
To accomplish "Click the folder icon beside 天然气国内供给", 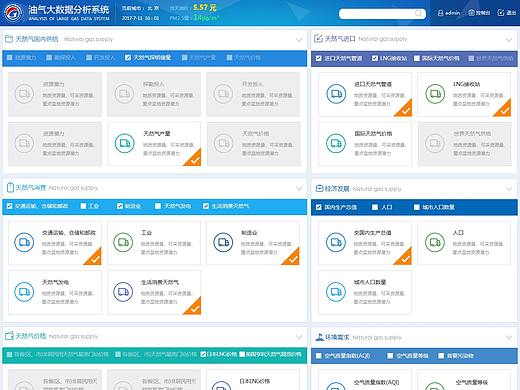I will [x=9, y=39].
